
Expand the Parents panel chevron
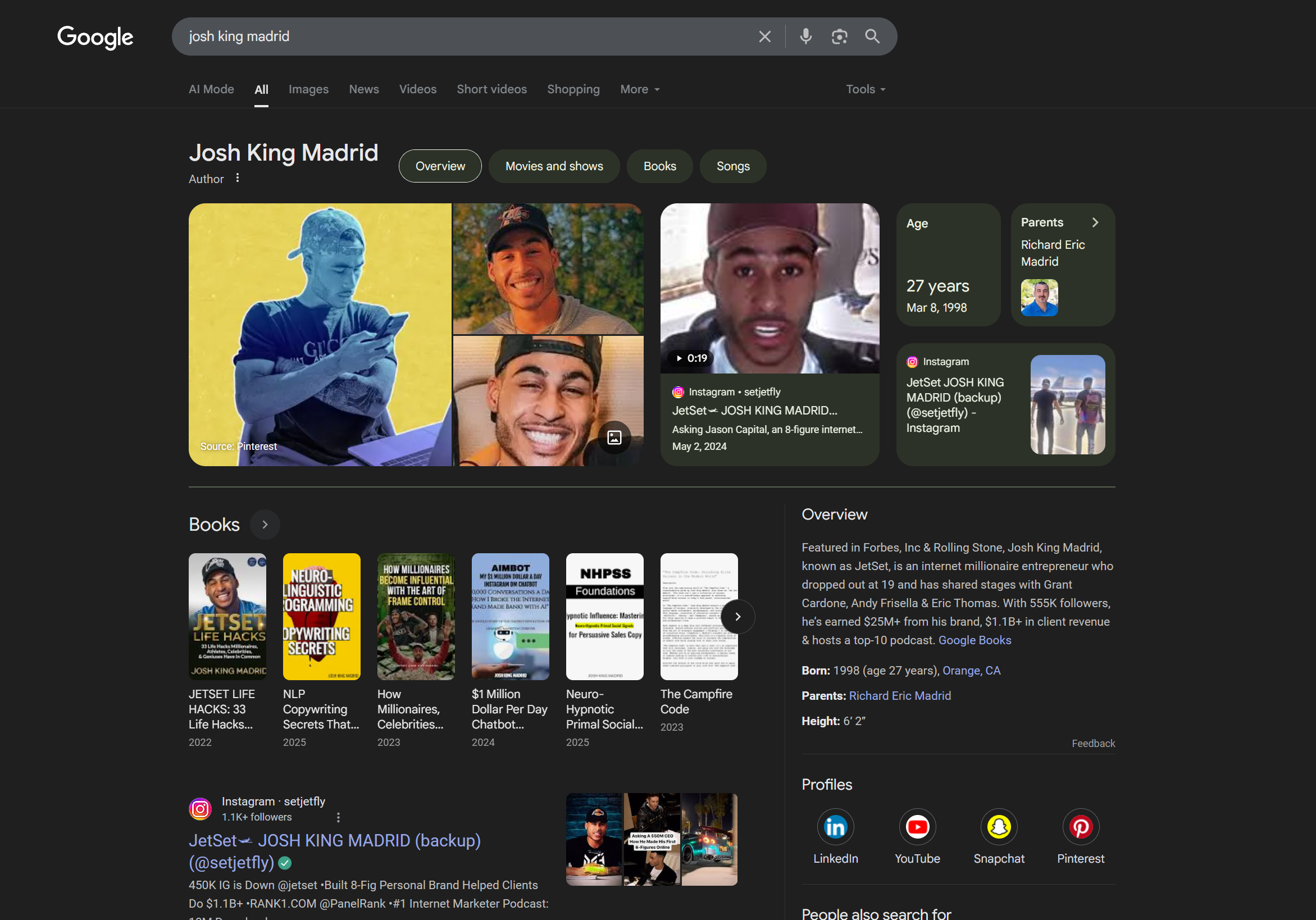[x=1095, y=222]
